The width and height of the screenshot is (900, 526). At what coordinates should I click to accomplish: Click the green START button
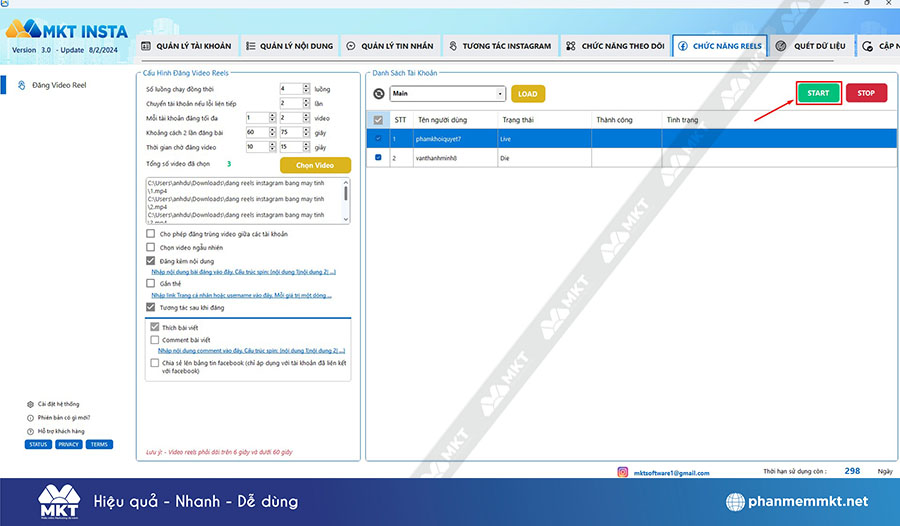click(x=818, y=93)
